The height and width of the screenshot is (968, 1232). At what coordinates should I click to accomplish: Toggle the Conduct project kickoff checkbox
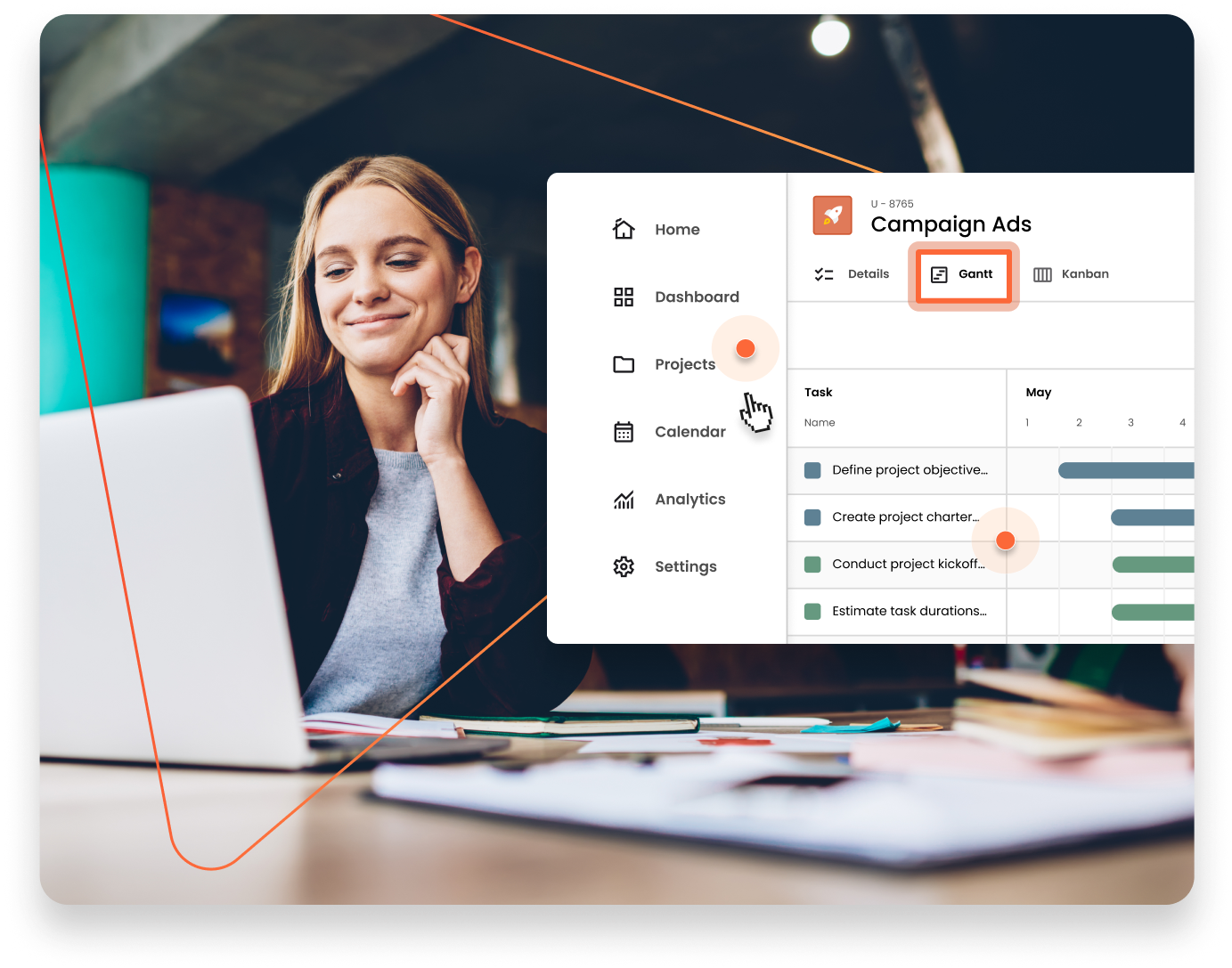[x=812, y=564]
